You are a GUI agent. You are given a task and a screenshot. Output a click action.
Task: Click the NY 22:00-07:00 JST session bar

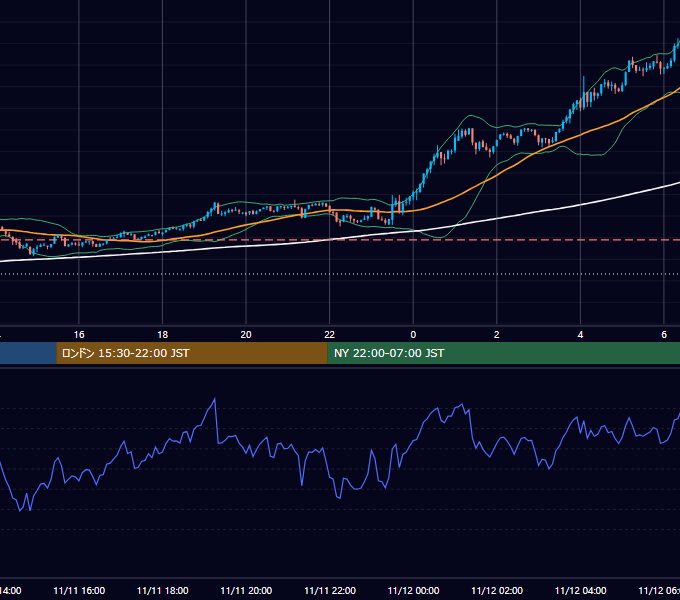tap(503, 353)
